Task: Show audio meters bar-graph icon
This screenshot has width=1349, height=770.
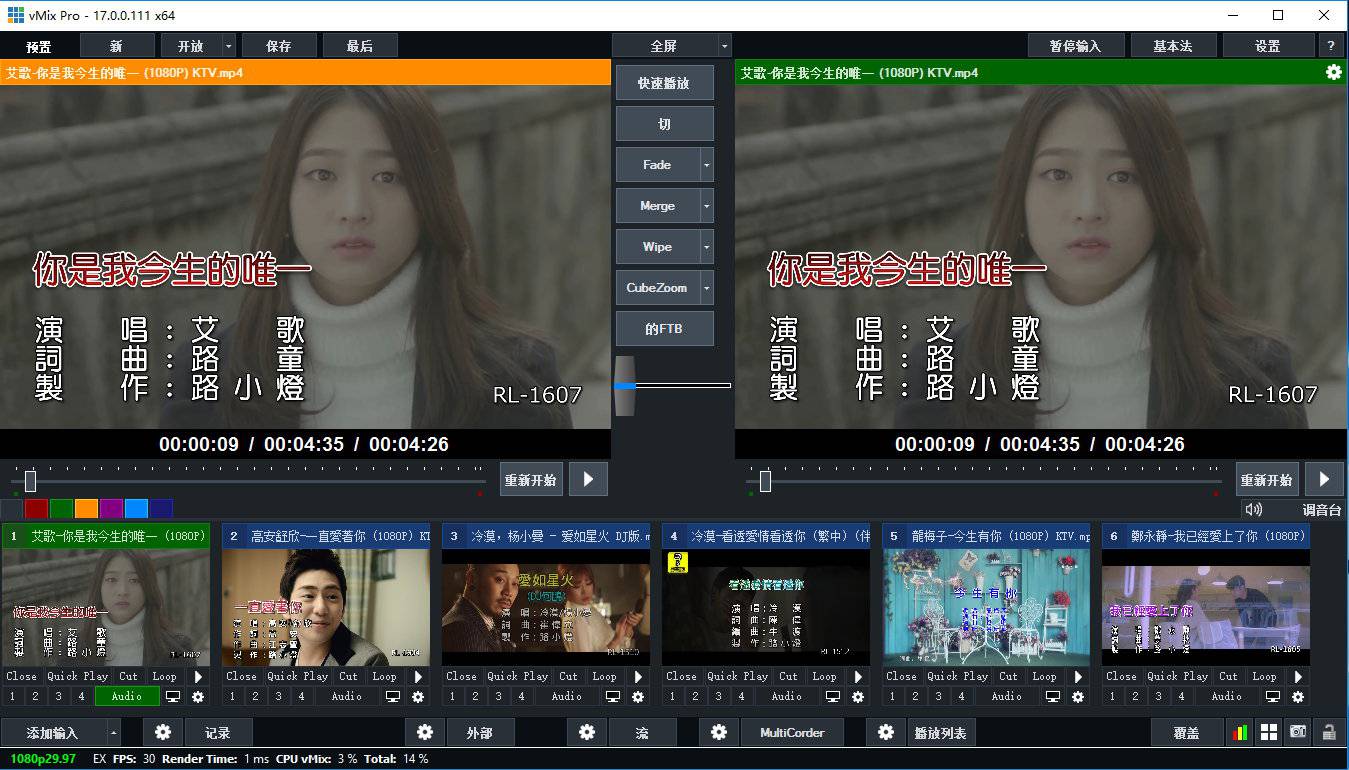Action: pyautogui.click(x=1240, y=733)
